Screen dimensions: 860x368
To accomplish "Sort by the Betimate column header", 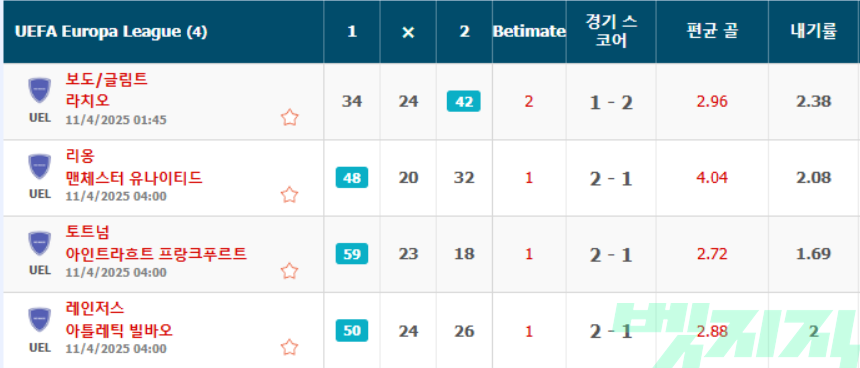I will coord(529,32).
